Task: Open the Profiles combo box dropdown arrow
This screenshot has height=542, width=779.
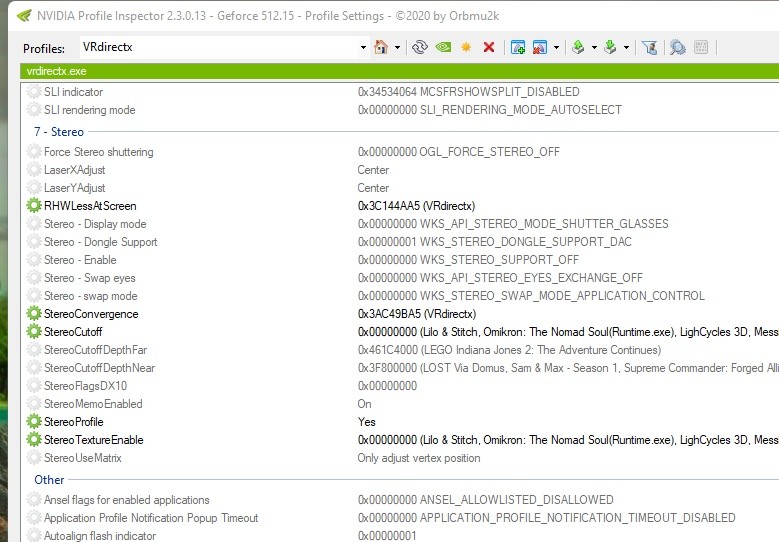Action: [363, 48]
